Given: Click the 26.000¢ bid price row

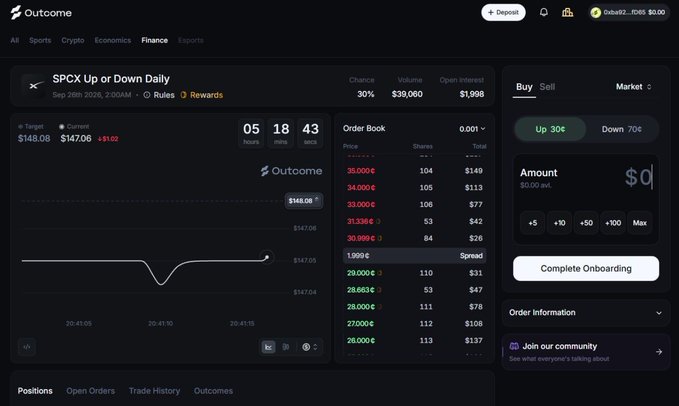Looking at the screenshot, I should [414, 340].
